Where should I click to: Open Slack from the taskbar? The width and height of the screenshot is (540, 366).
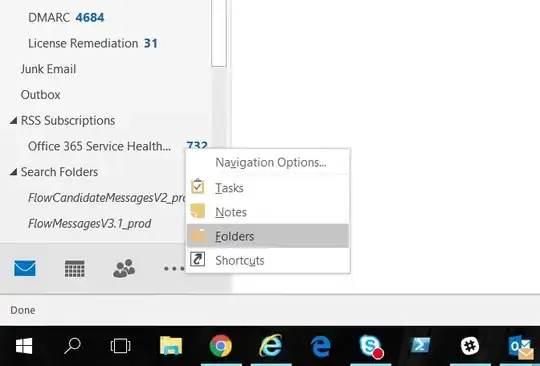pos(470,345)
